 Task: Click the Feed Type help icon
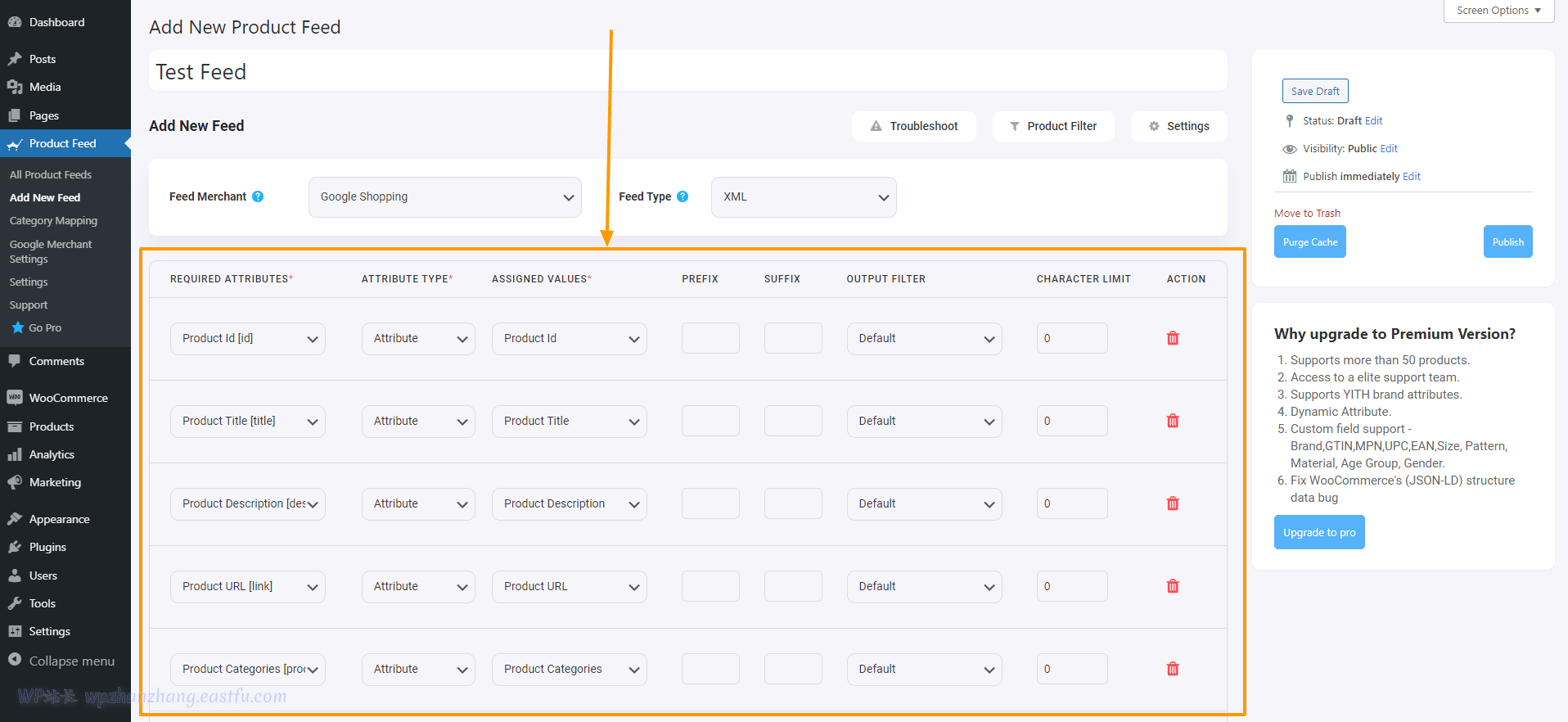683,196
